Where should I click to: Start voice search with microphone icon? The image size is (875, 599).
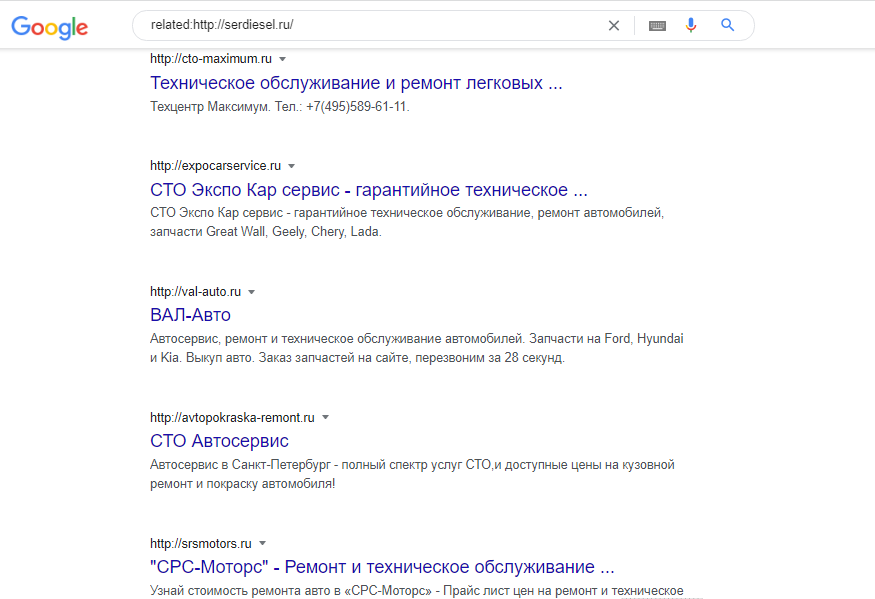(x=691, y=25)
